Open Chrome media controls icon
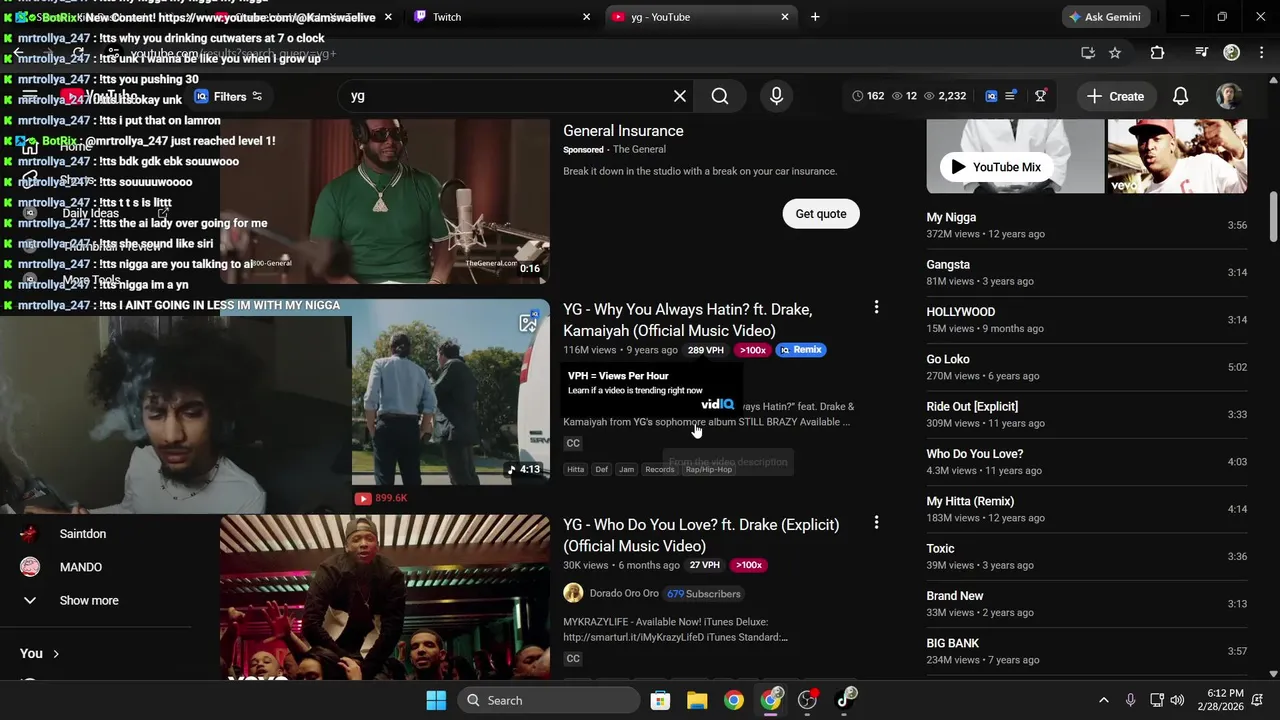The height and width of the screenshot is (720, 1280). click(x=1202, y=53)
